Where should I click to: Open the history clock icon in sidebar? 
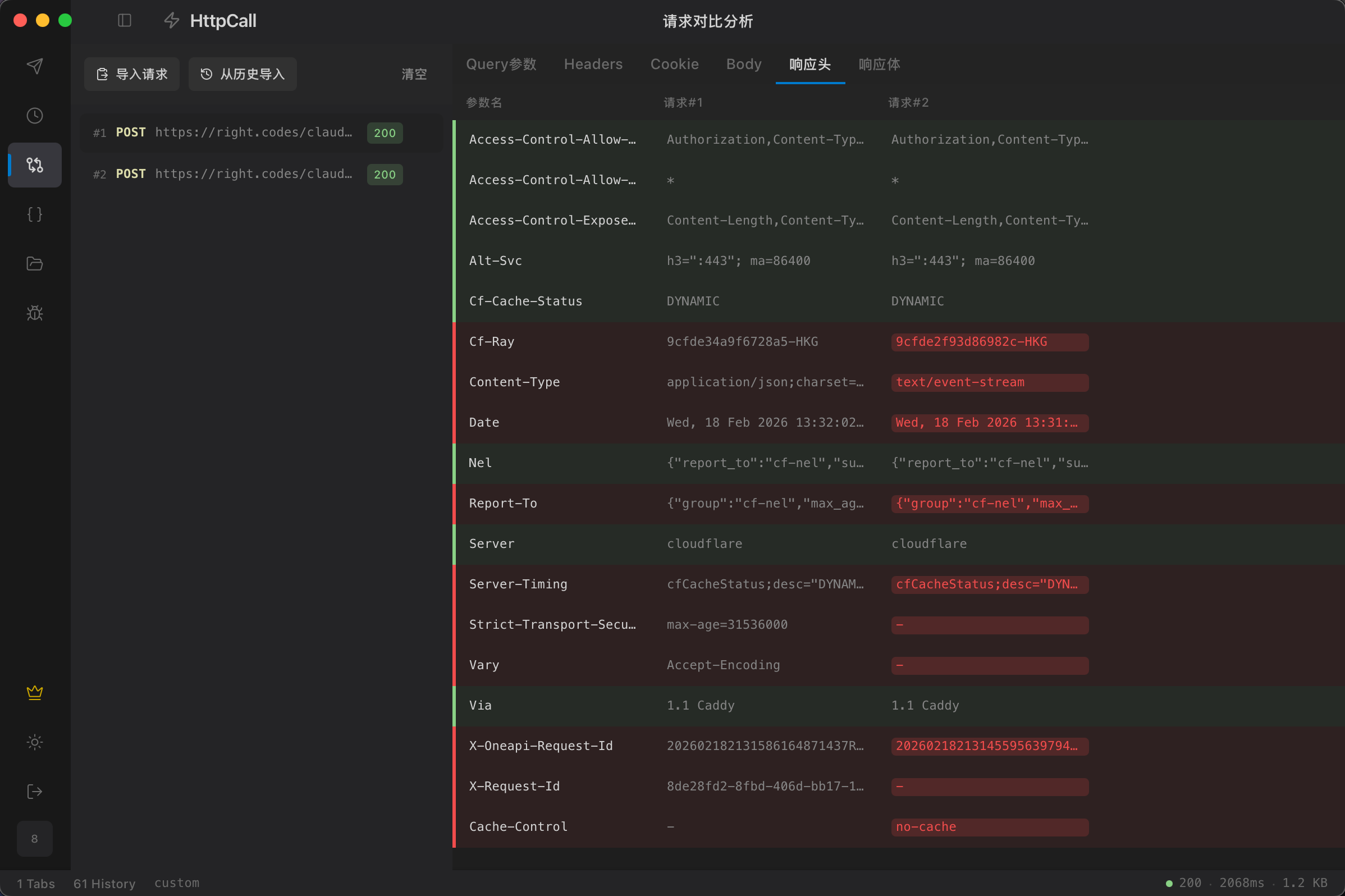click(34, 116)
